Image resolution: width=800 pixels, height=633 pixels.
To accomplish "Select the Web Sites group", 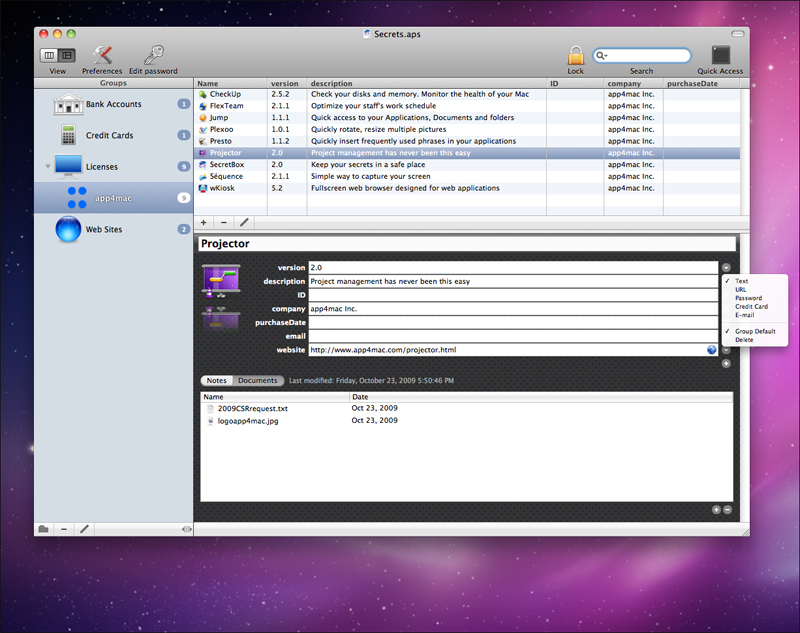I will point(113,230).
